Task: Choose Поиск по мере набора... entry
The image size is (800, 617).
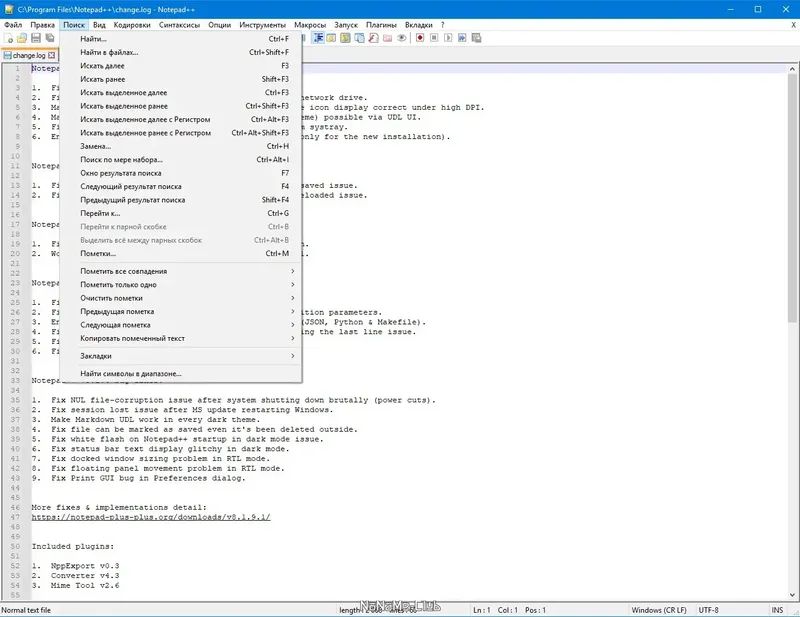Action: (x=181, y=160)
